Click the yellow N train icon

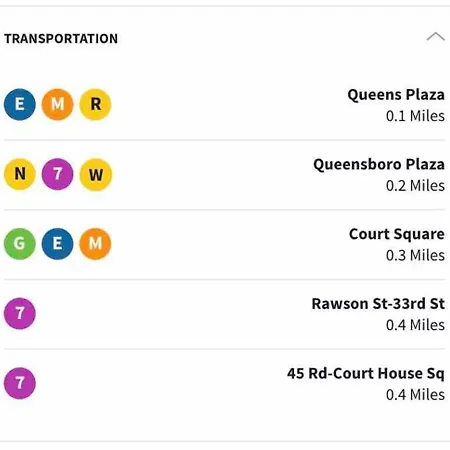[20, 174]
